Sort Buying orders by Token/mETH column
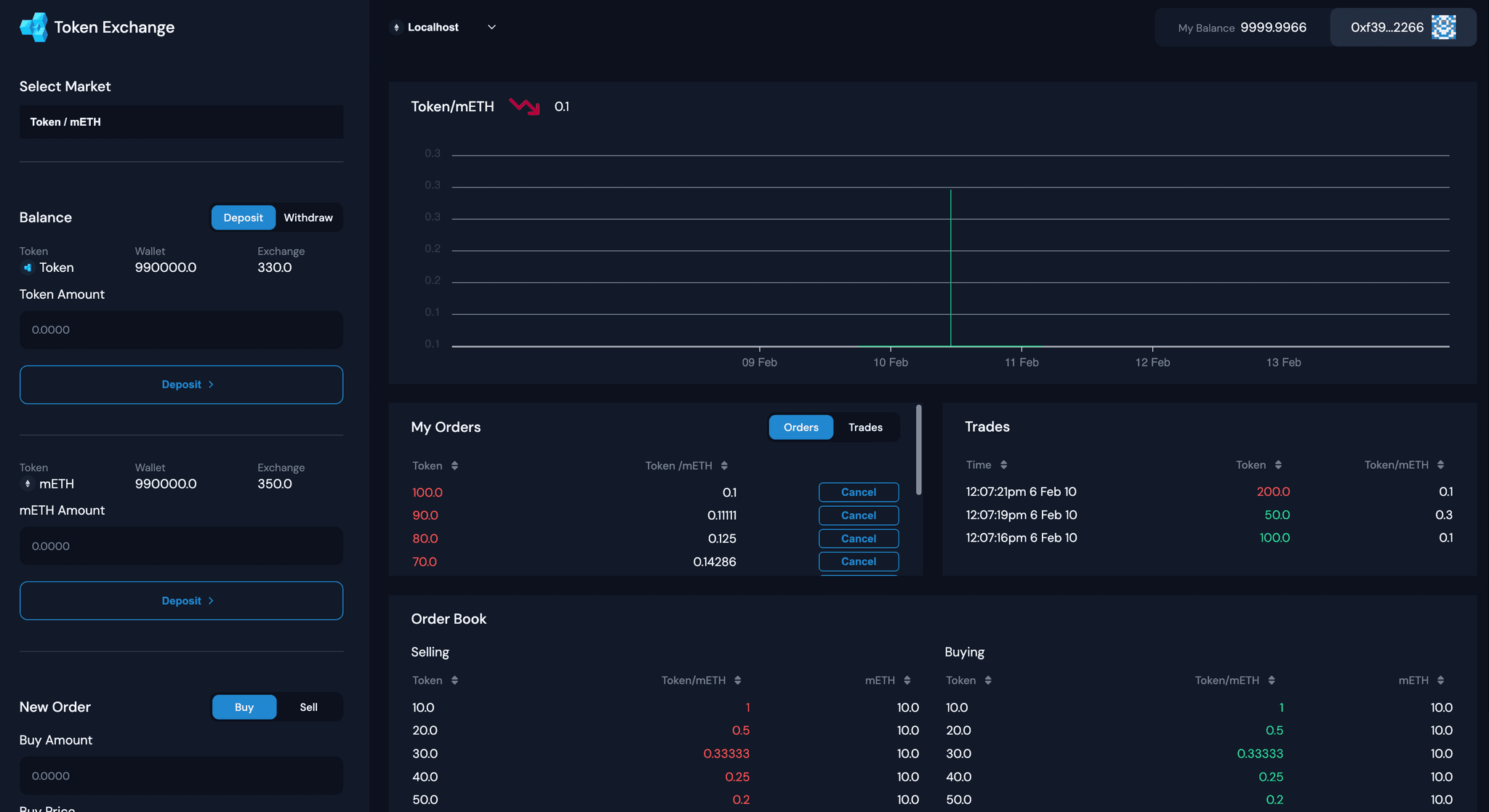This screenshot has height=812, width=1489. click(x=1272, y=680)
